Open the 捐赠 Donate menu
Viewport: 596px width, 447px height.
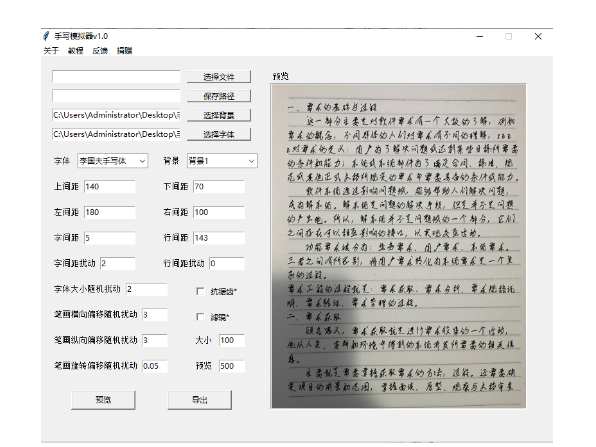[x=124, y=51]
